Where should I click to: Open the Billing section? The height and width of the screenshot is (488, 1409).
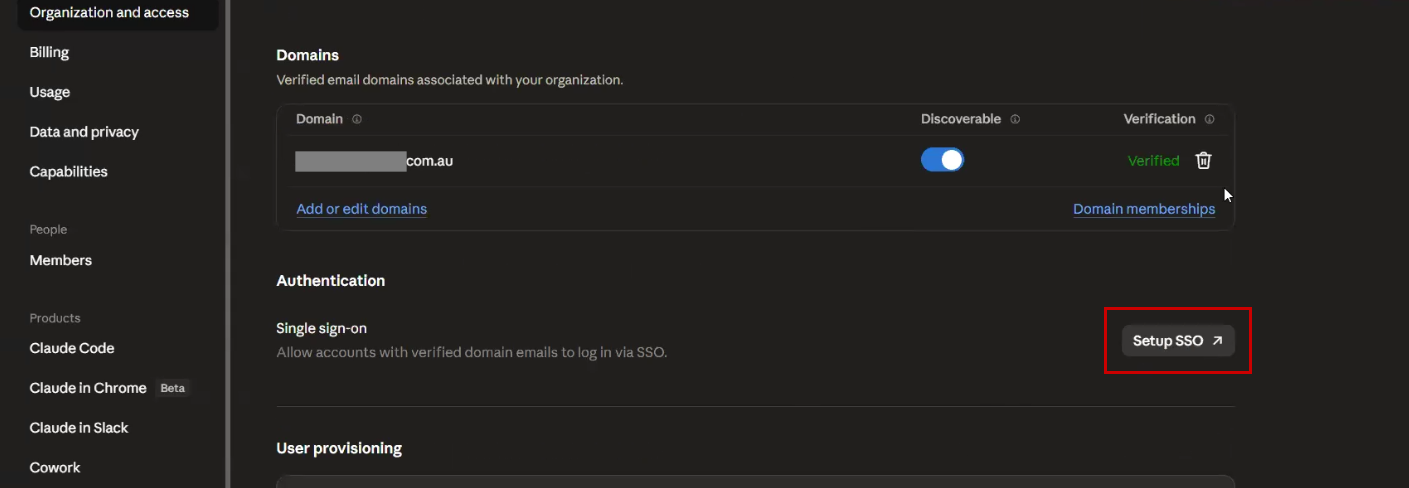point(49,52)
